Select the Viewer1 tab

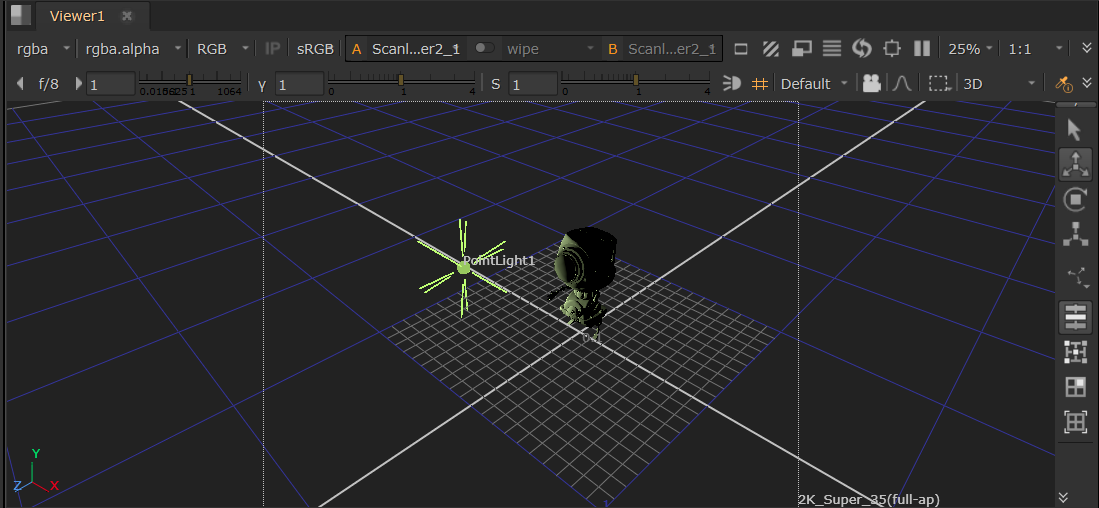[77, 16]
